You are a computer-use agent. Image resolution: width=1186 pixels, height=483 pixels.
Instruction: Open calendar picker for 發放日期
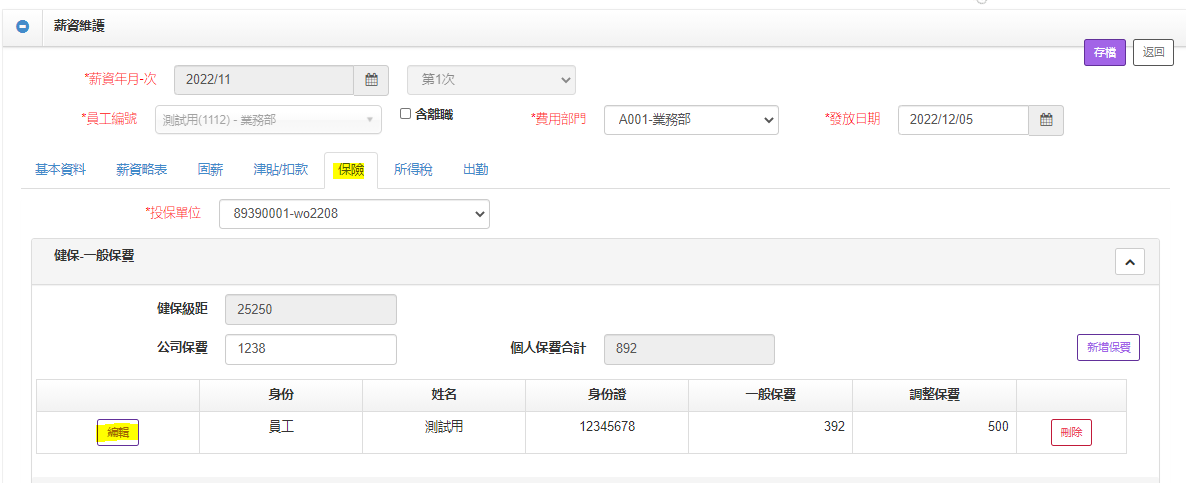pyautogui.click(x=1046, y=120)
